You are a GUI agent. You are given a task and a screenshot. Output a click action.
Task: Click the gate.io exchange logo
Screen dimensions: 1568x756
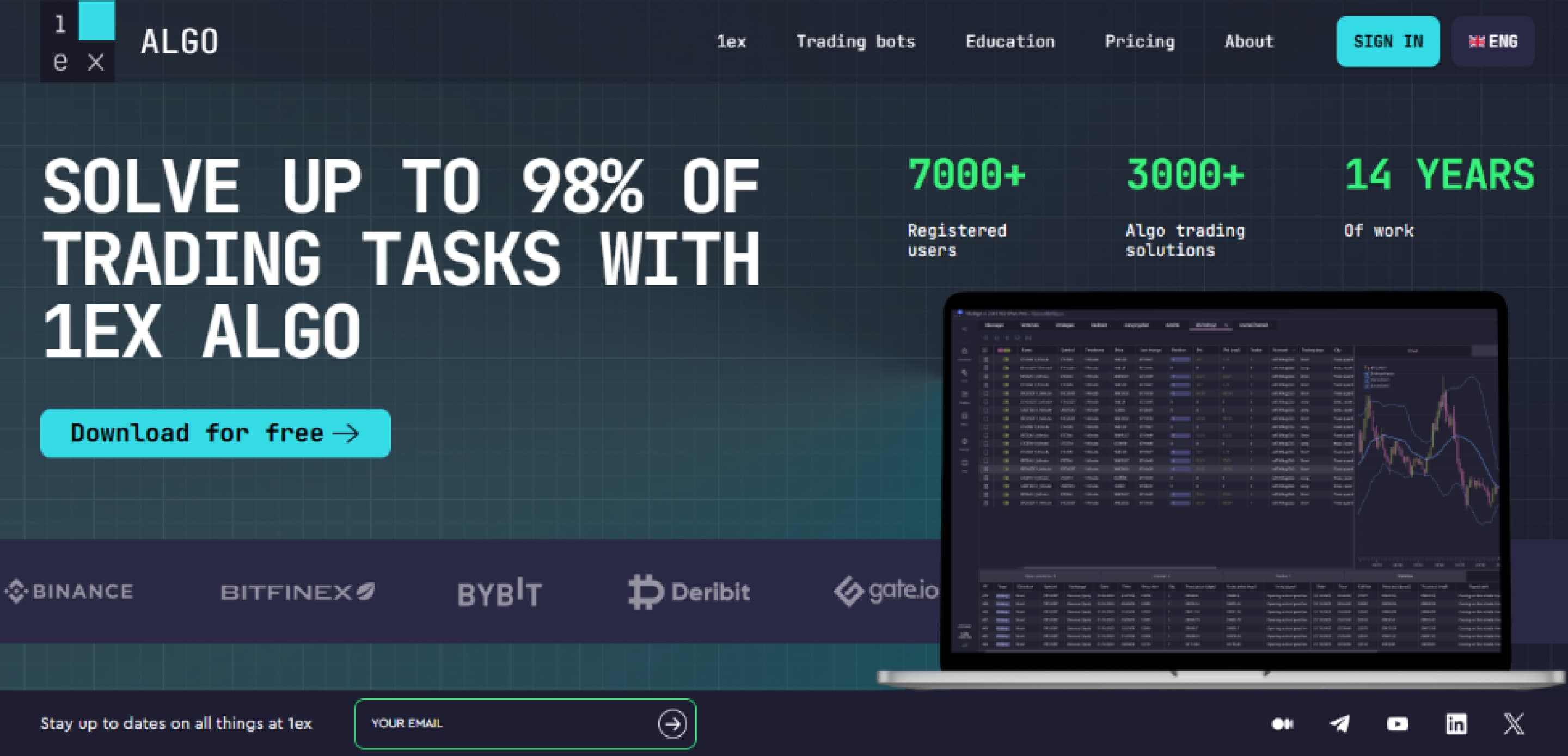pos(886,591)
